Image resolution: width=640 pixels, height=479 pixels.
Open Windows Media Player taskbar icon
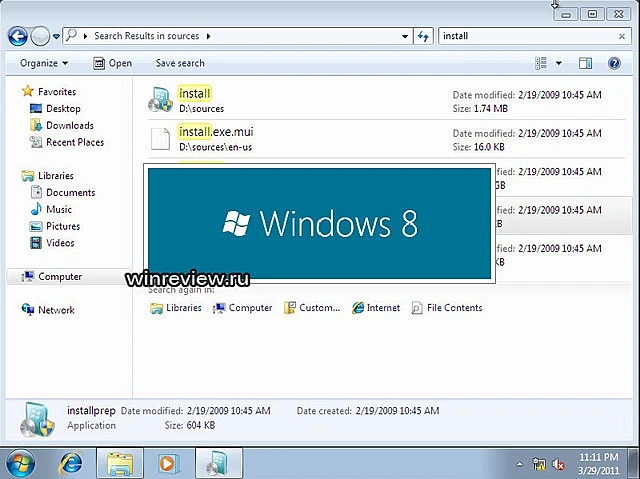point(167,463)
